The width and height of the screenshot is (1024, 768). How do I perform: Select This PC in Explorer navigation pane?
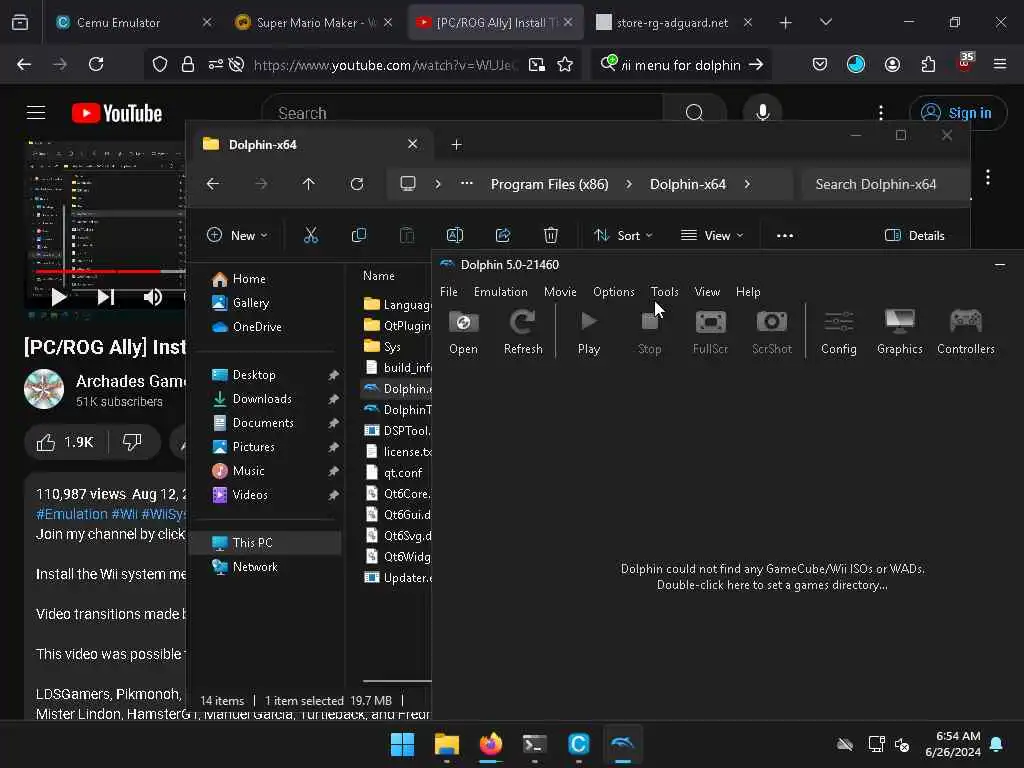264,543
